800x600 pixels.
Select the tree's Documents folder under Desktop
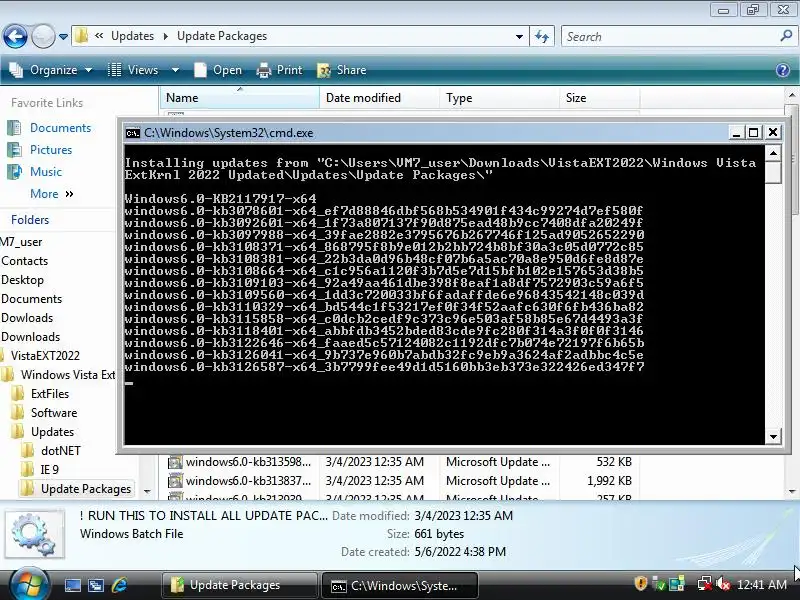32,298
